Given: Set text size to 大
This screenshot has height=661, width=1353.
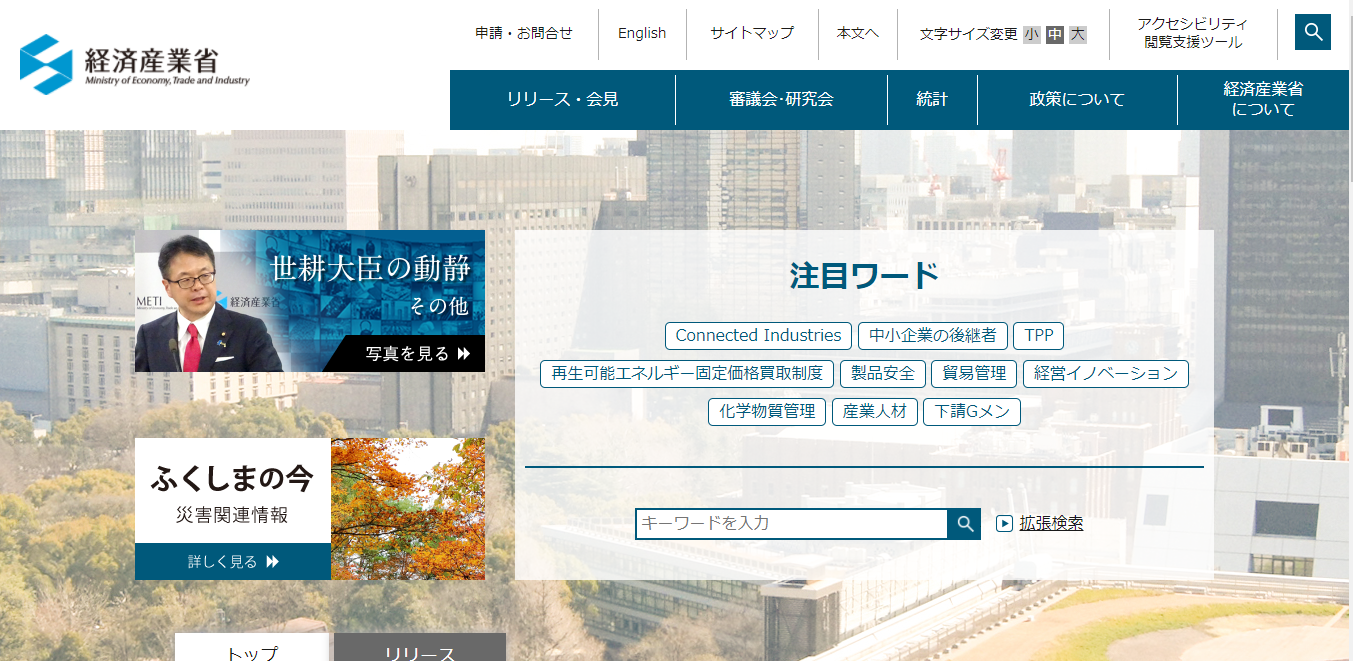Looking at the screenshot, I should coord(1077,34).
